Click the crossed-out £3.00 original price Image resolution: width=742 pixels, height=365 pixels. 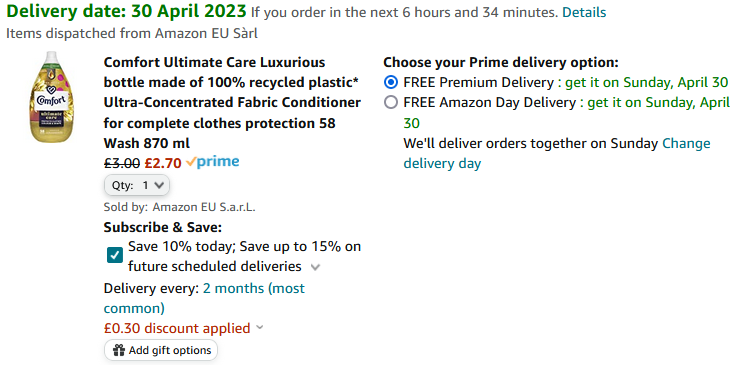[x=122, y=163]
